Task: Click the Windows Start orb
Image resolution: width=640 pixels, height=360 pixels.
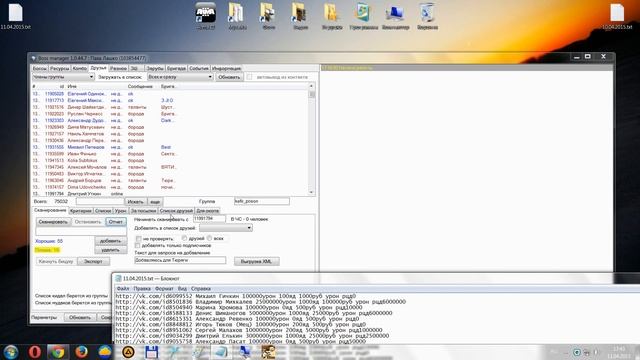Action: click(11, 351)
